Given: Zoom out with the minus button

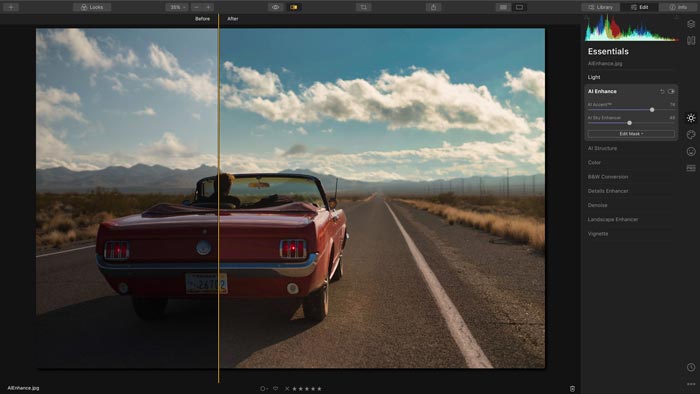Looking at the screenshot, I should [x=197, y=7].
